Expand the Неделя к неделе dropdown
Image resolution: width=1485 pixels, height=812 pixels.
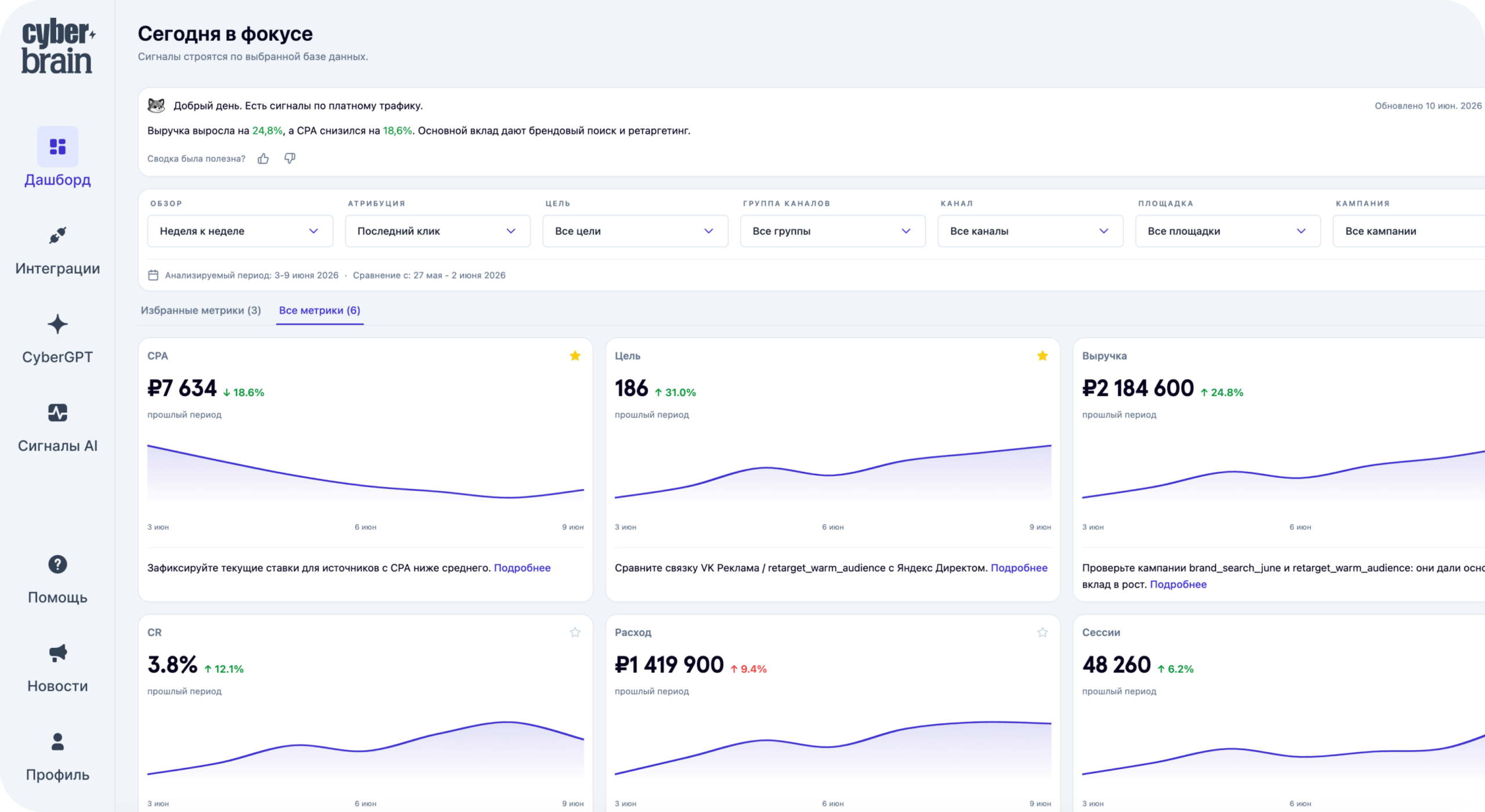click(240, 231)
